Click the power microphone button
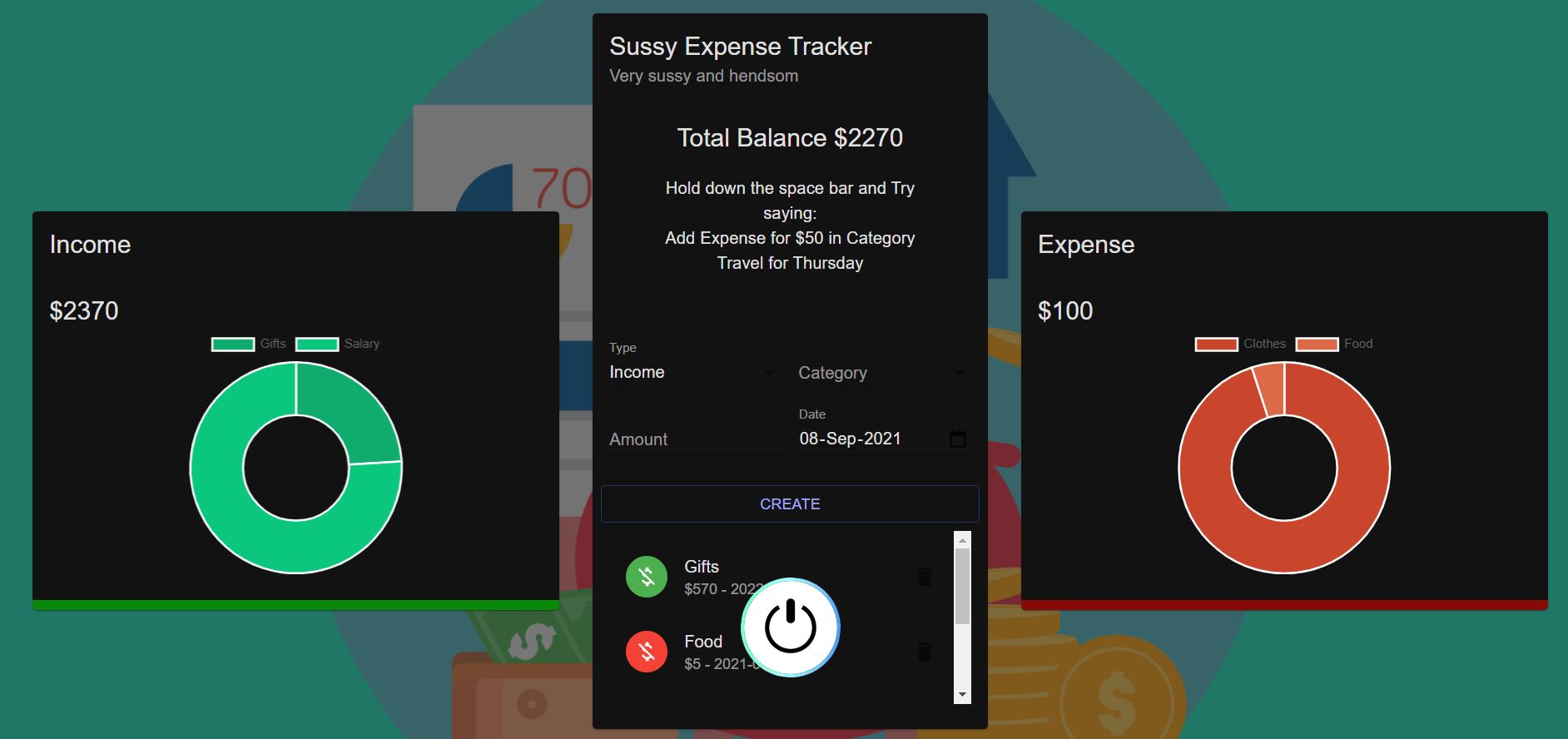The image size is (1568, 739). tap(790, 627)
